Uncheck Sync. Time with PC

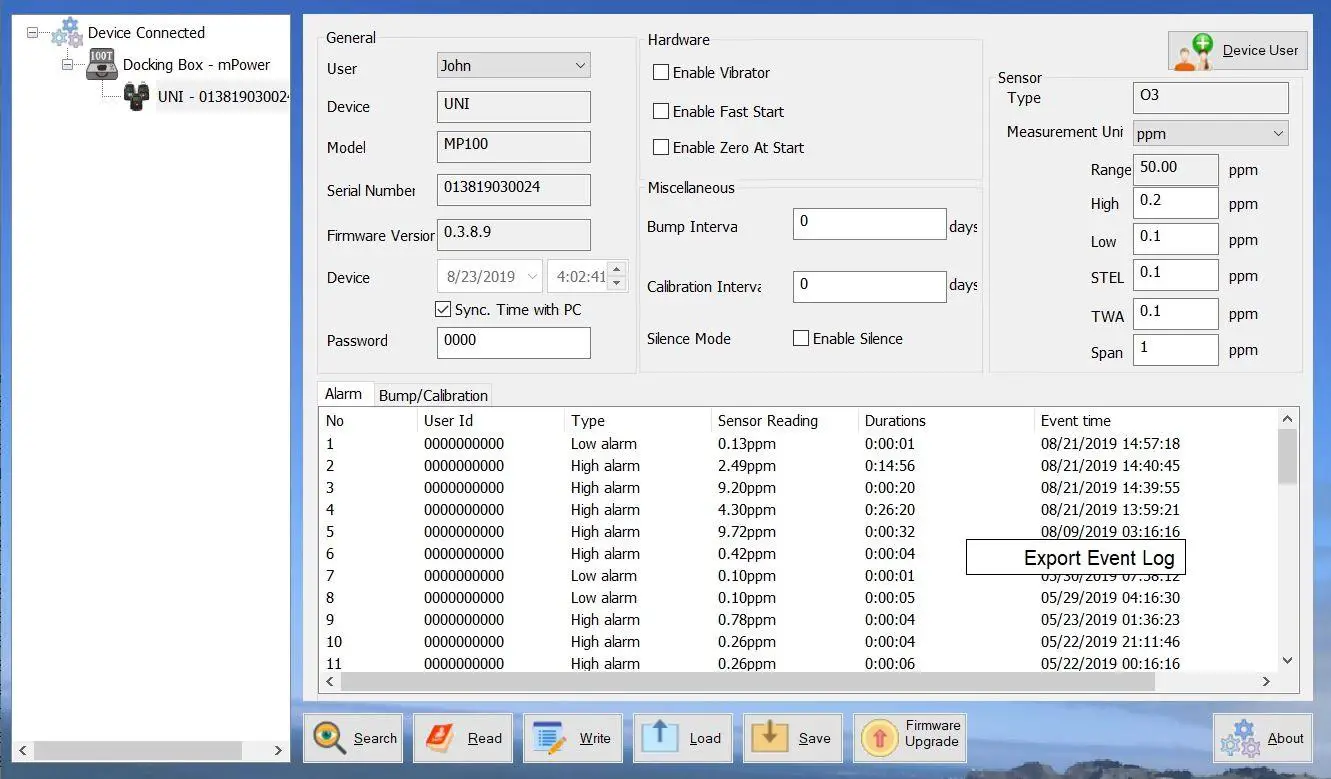tap(443, 310)
